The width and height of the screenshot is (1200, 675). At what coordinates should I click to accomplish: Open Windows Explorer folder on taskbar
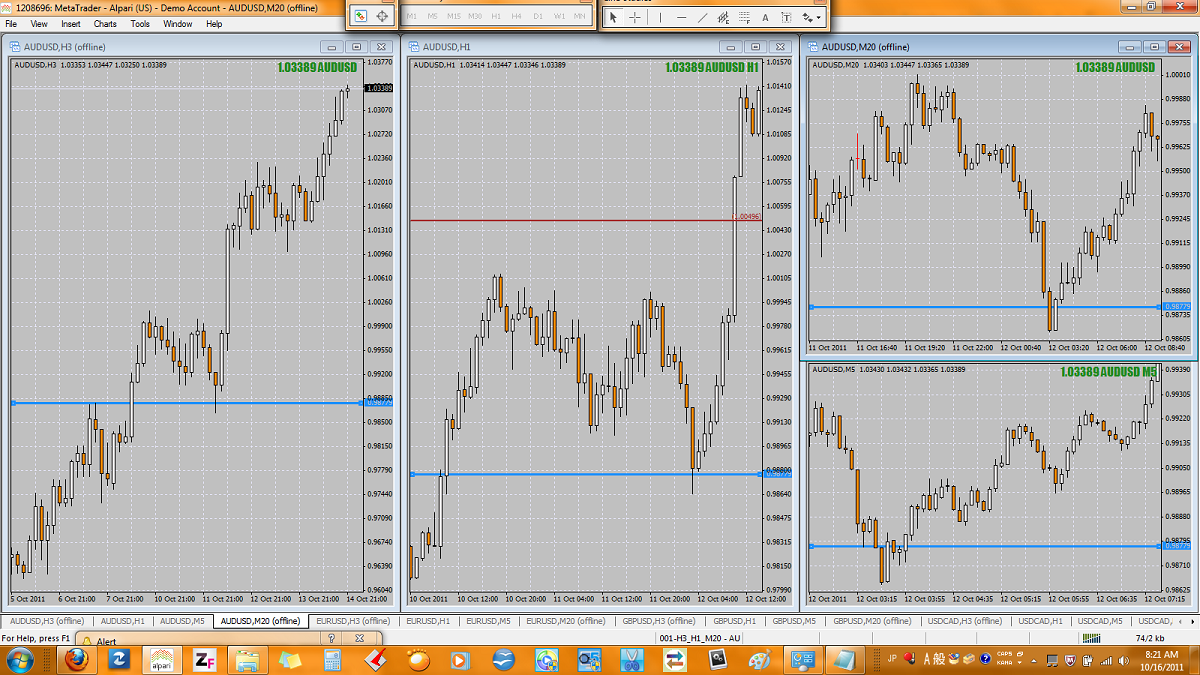point(247,659)
